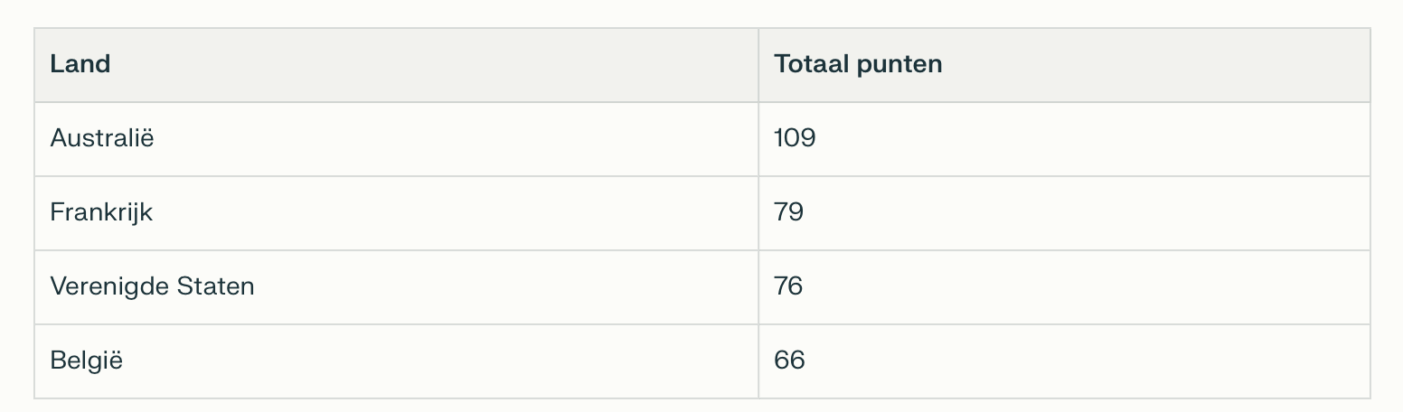Click the word 'Totaal' in the header

click(812, 65)
